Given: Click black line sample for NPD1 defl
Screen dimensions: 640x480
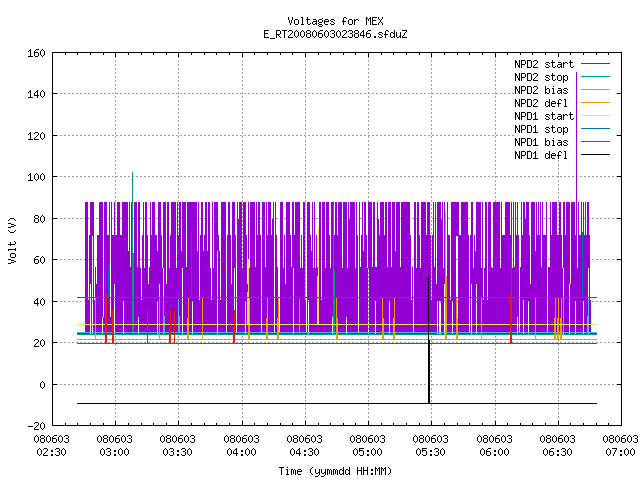Looking at the screenshot, I should coord(595,155).
